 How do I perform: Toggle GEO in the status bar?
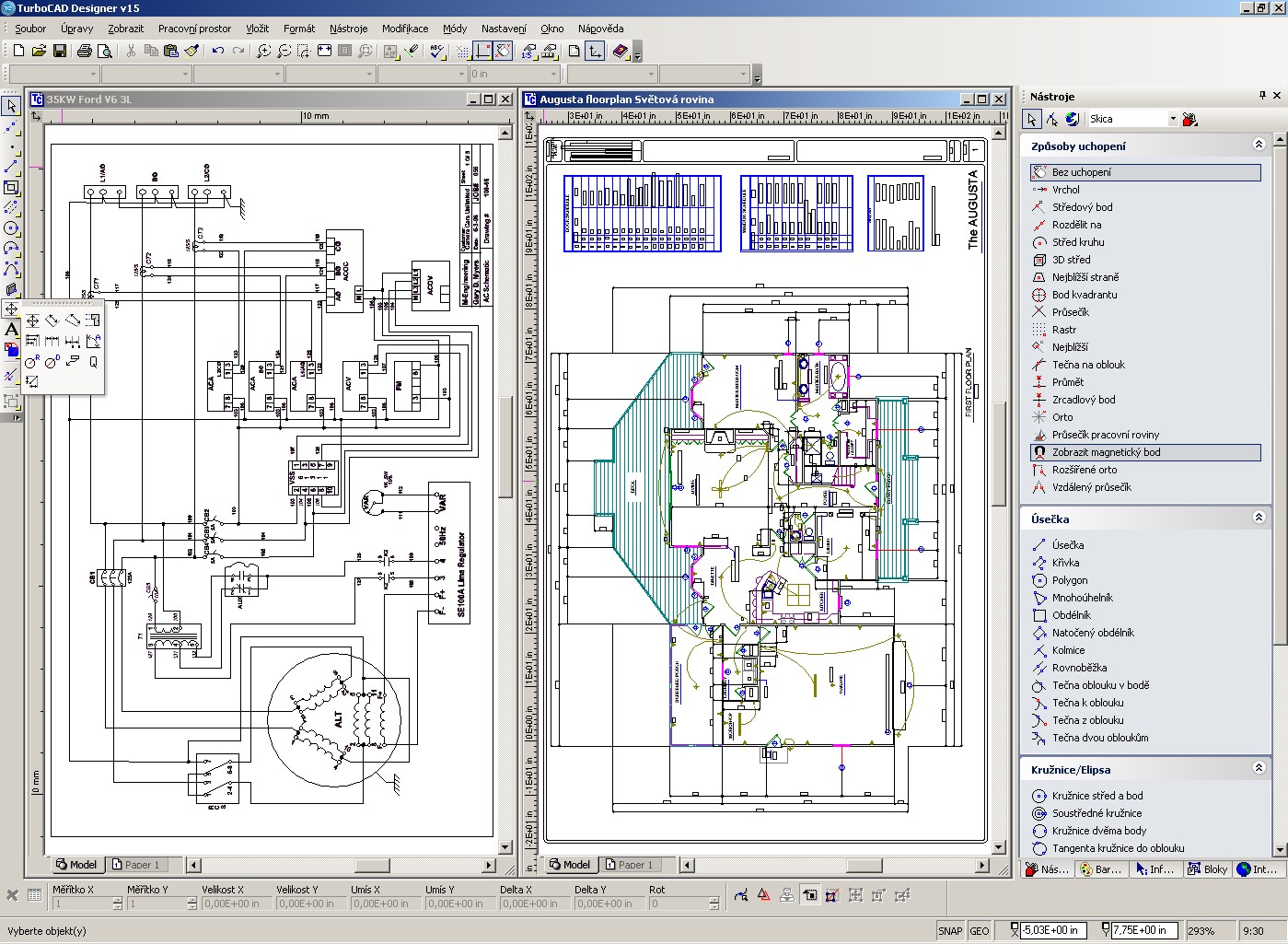pyautogui.click(x=980, y=930)
